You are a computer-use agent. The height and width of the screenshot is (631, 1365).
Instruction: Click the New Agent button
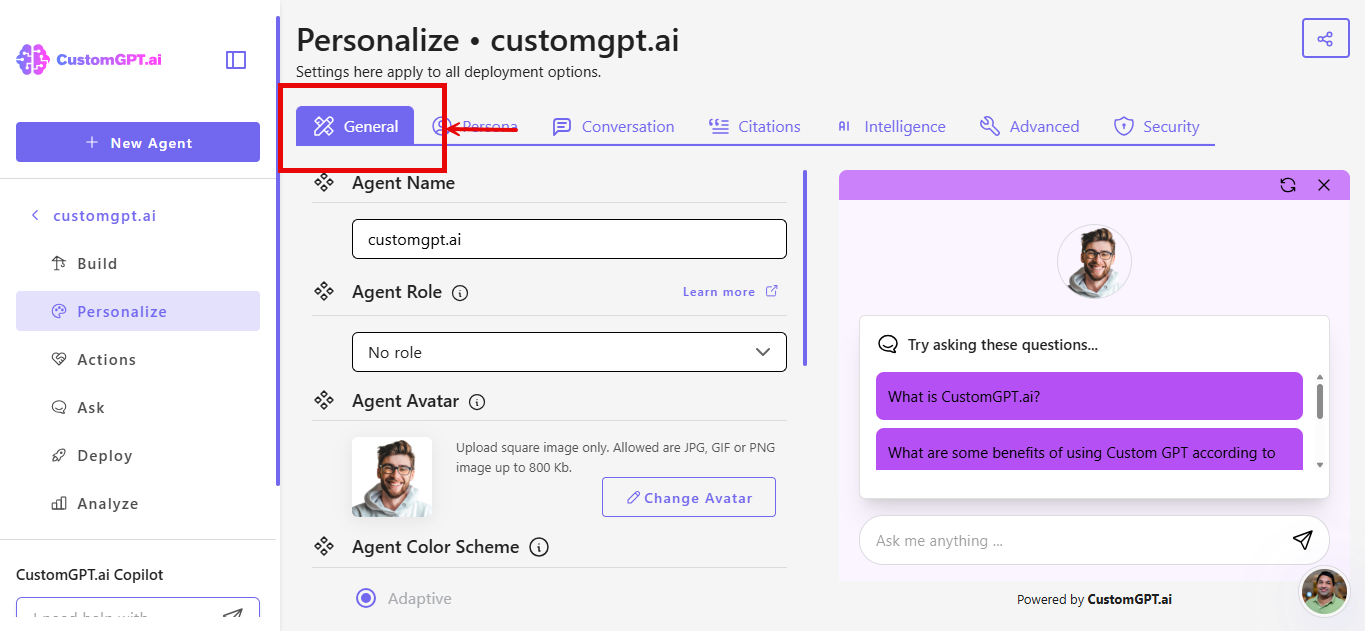[x=138, y=142]
